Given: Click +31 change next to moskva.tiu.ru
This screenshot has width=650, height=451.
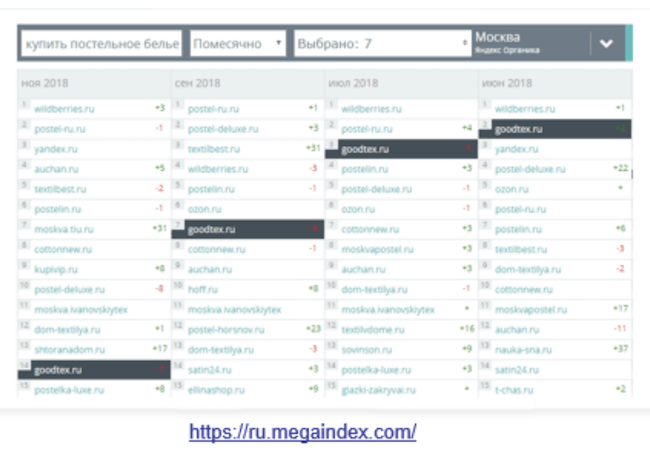Looking at the screenshot, I should 160,228.
